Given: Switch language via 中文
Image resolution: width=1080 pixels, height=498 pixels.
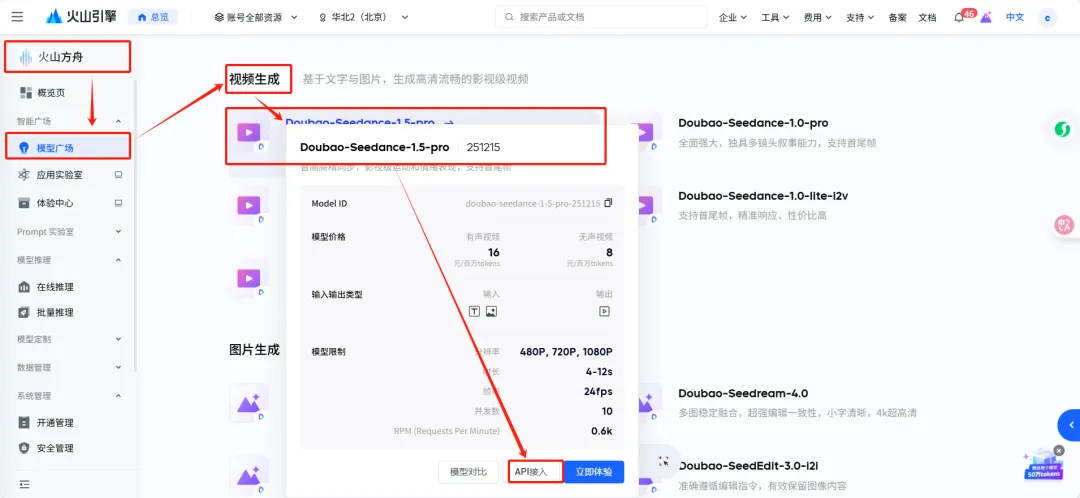Looking at the screenshot, I should tap(1015, 17).
